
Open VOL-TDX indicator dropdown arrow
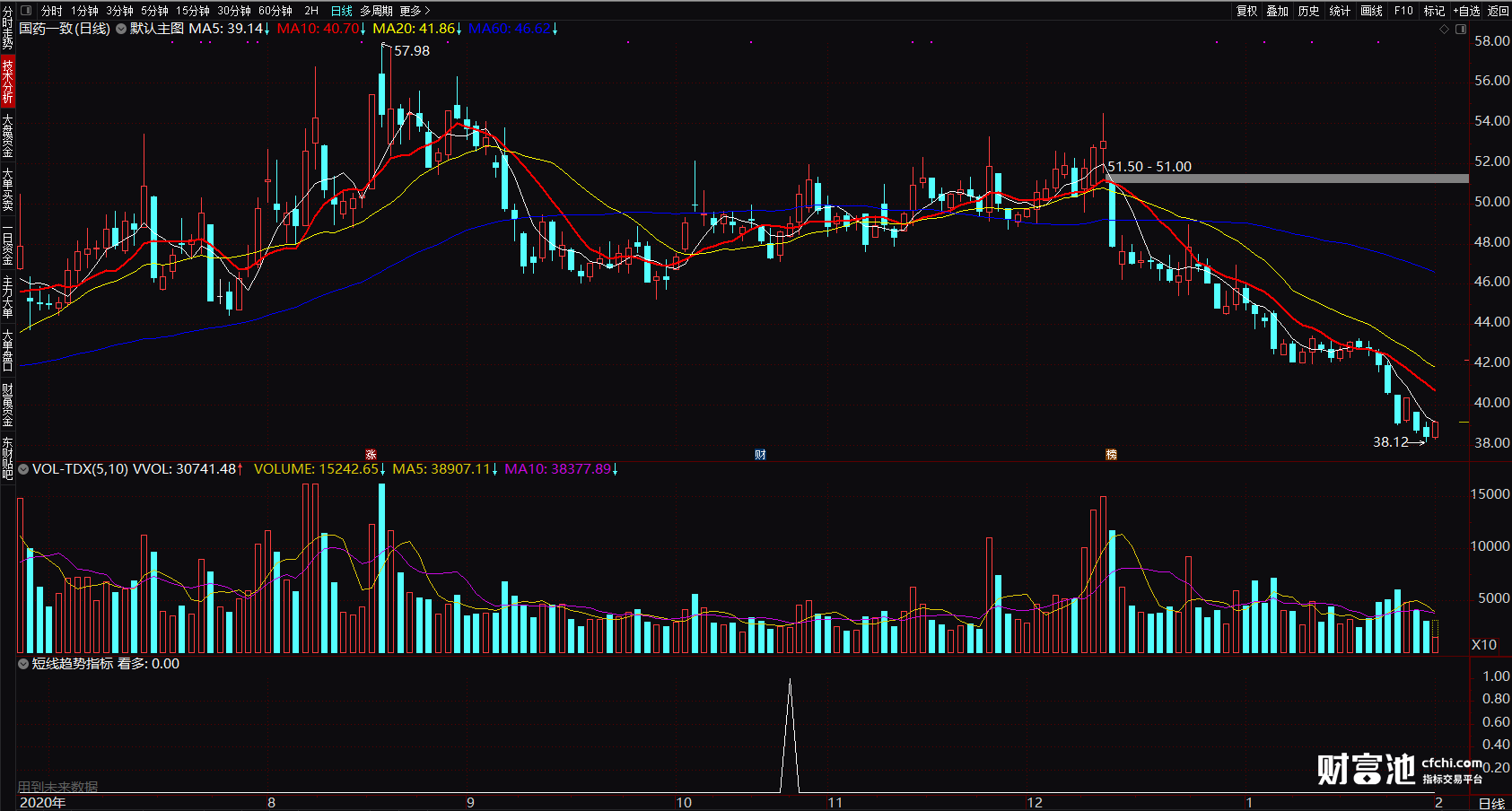coord(23,469)
